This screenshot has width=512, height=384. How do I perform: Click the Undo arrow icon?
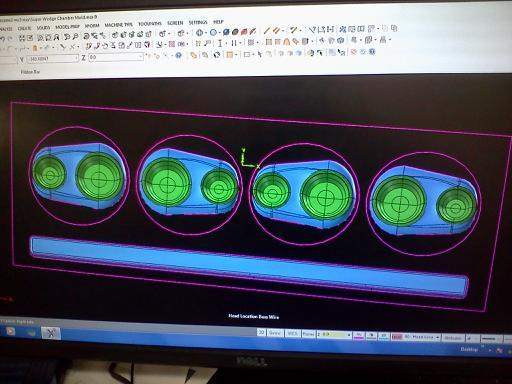[x=3, y=39]
